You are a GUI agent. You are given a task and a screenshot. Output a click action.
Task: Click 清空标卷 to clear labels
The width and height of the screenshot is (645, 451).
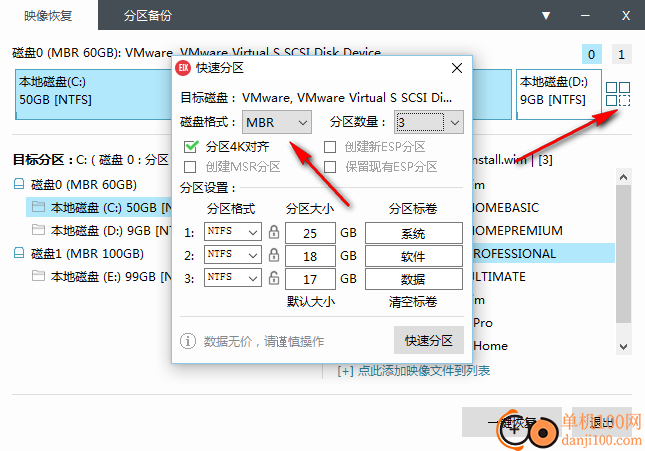click(x=413, y=302)
